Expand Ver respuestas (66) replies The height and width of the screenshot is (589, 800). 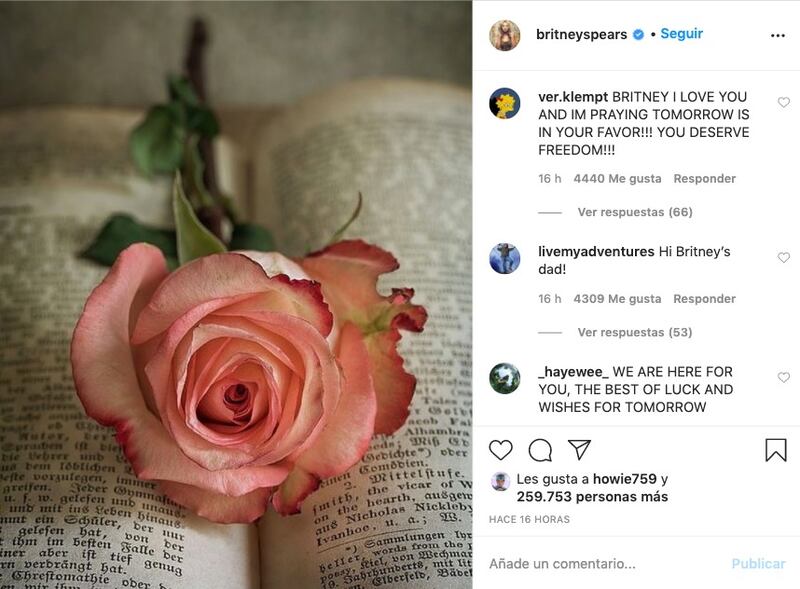[635, 212]
